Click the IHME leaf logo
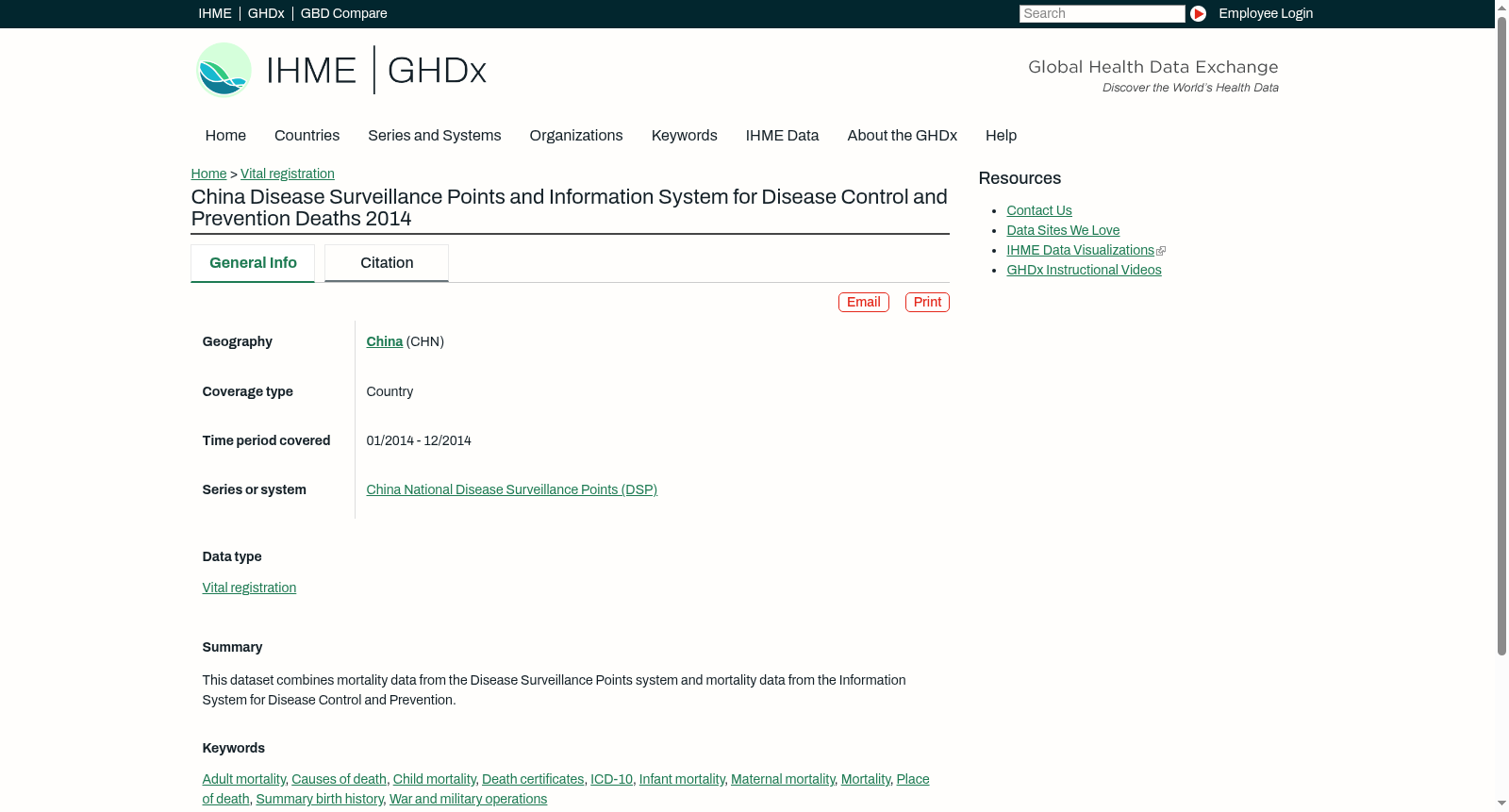Viewport: 1509px width, 812px height. pos(224,70)
